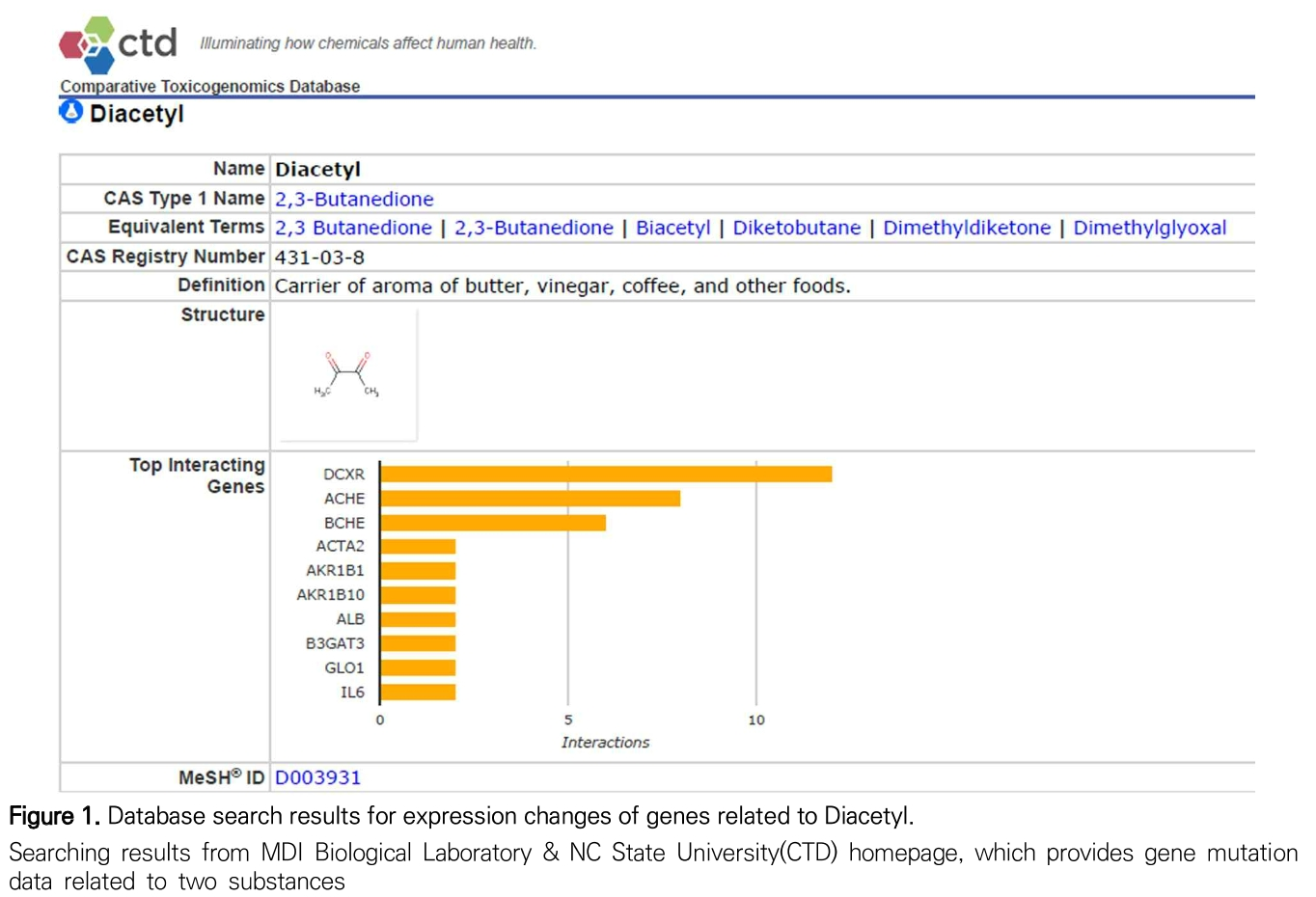Screen dimensions: 1316x897
Task: Follow the Diketobutane link
Action: click(x=797, y=228)
